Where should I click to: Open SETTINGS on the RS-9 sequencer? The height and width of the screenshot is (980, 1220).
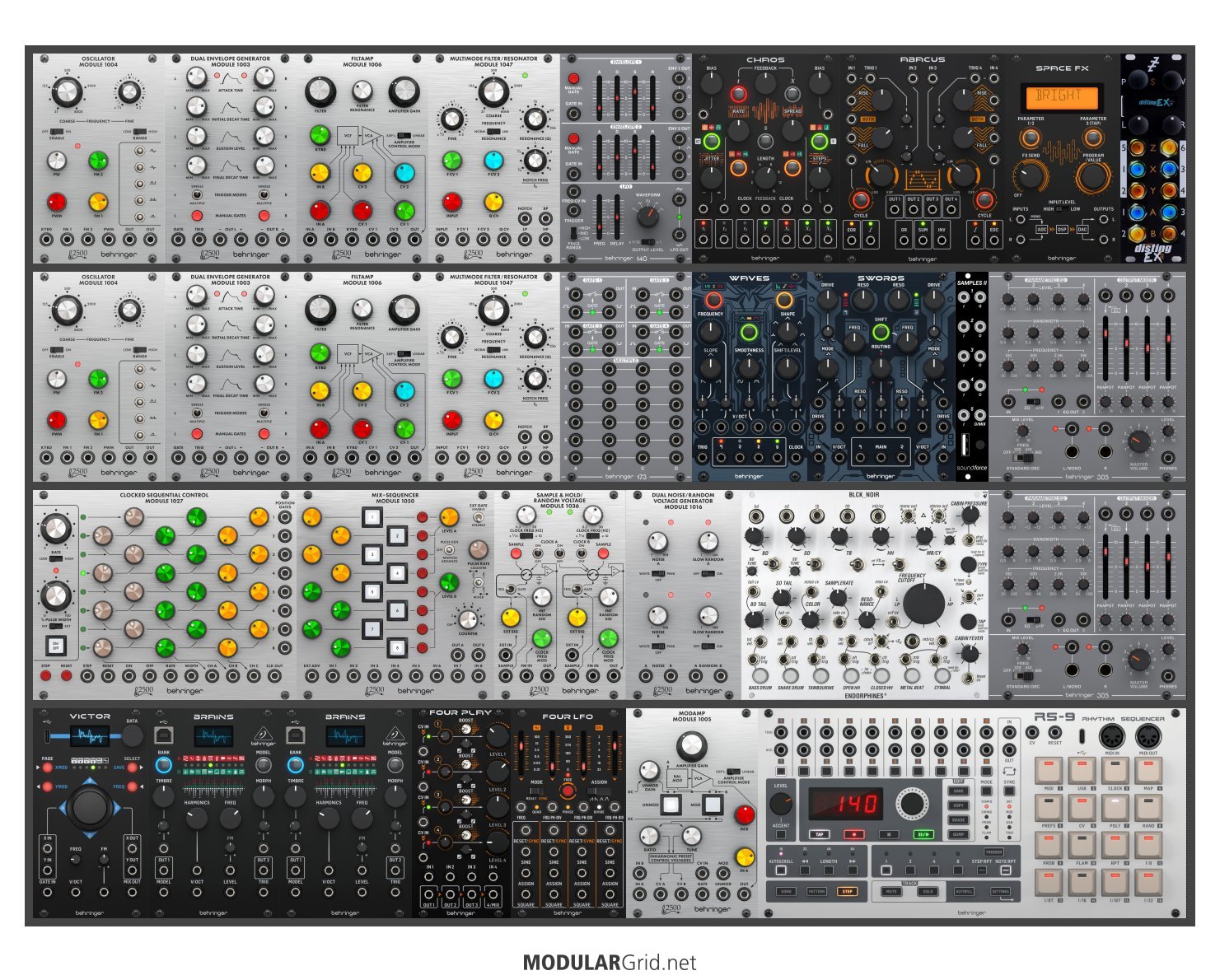pos(1000,892)
